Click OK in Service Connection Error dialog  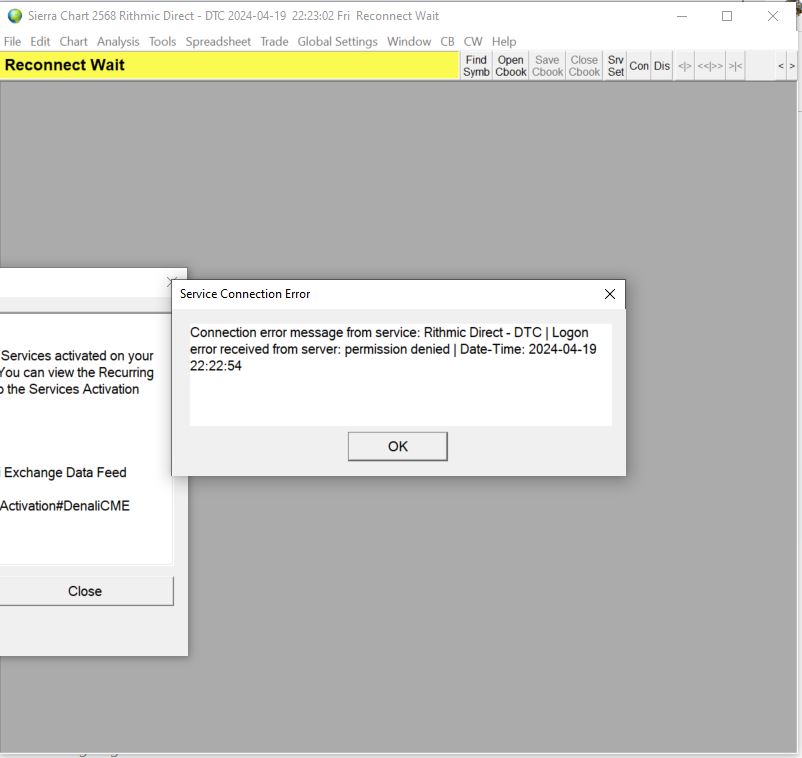[397, 447]
